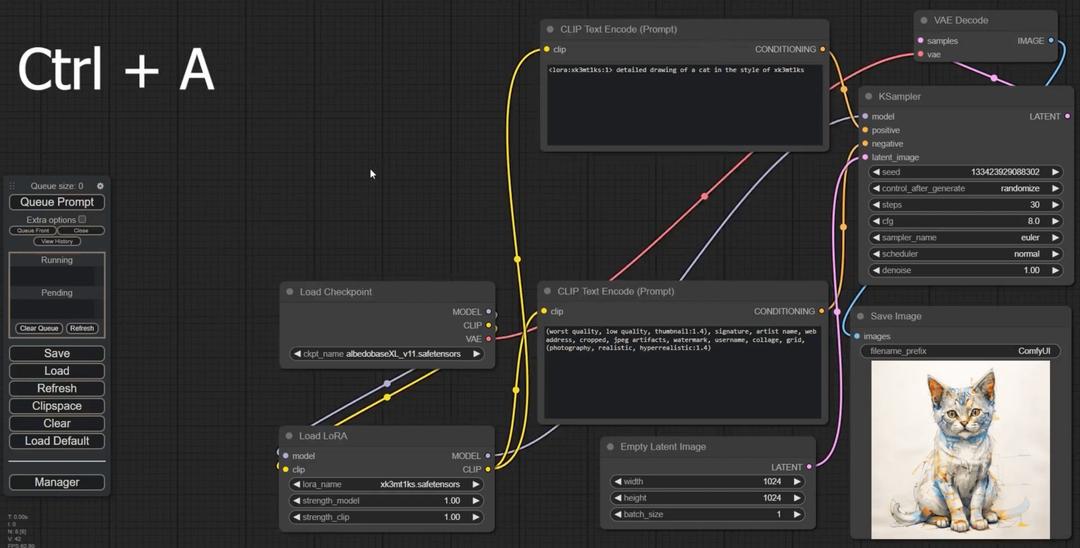Open View History

[57, 242]
